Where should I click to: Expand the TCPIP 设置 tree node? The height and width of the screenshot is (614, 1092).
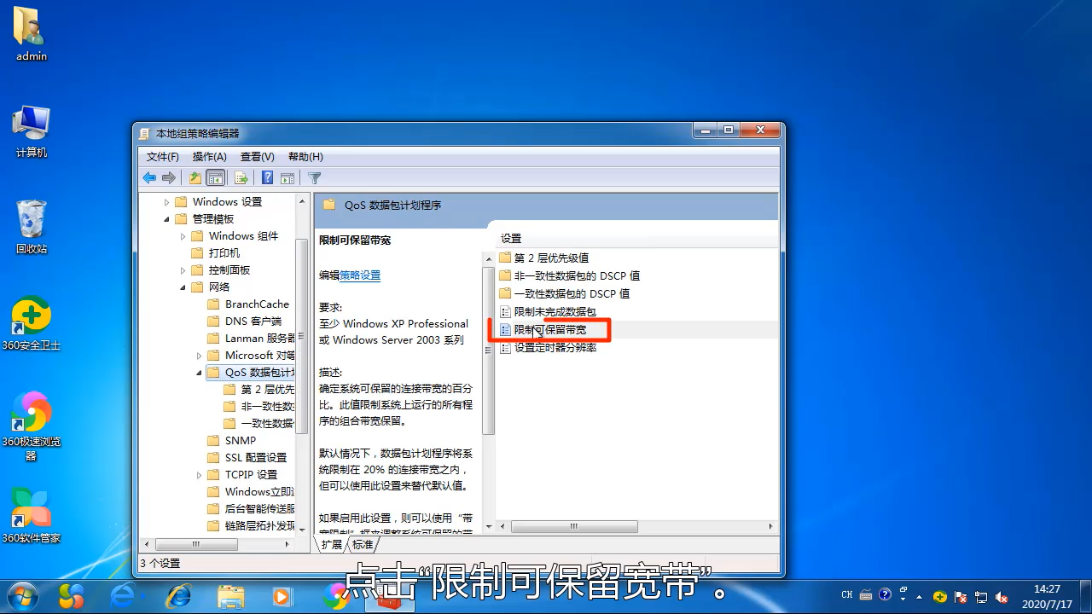tap(199, 475)
